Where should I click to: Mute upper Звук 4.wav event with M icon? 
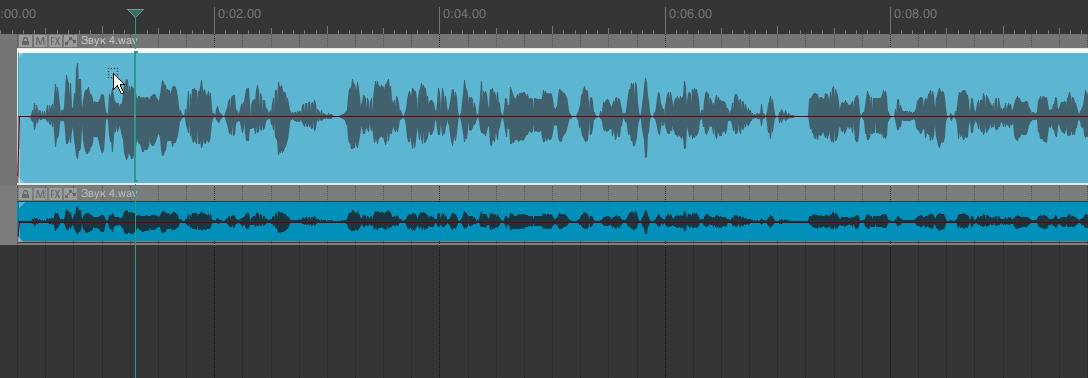click(x=40, y=41)
